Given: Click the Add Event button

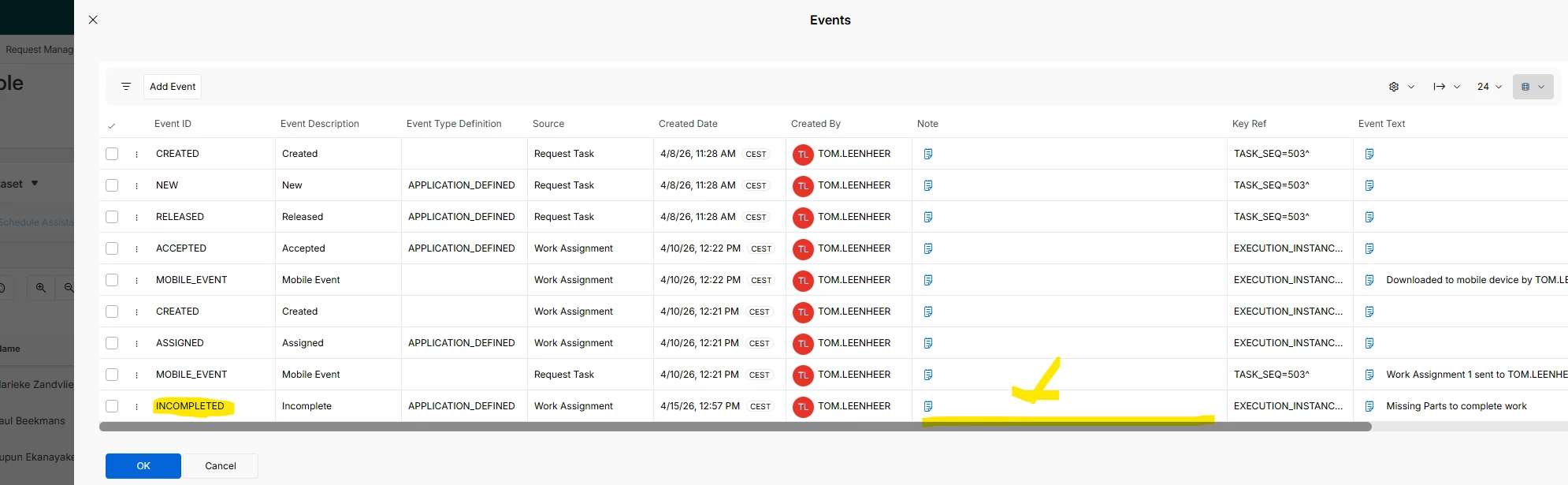Looking at the screenshot, I should [173, 87].
